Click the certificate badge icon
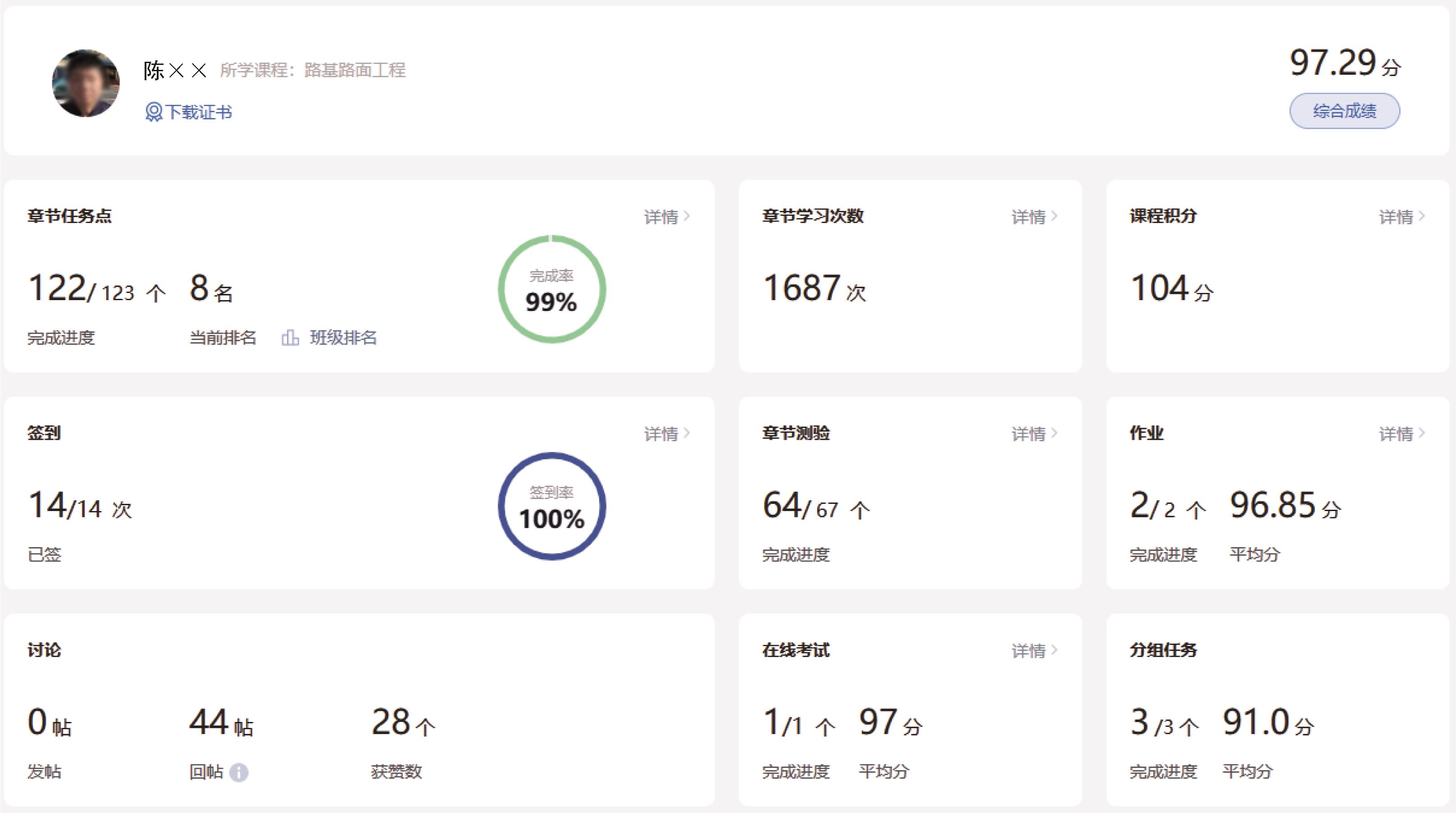 [x=153, y=112]
